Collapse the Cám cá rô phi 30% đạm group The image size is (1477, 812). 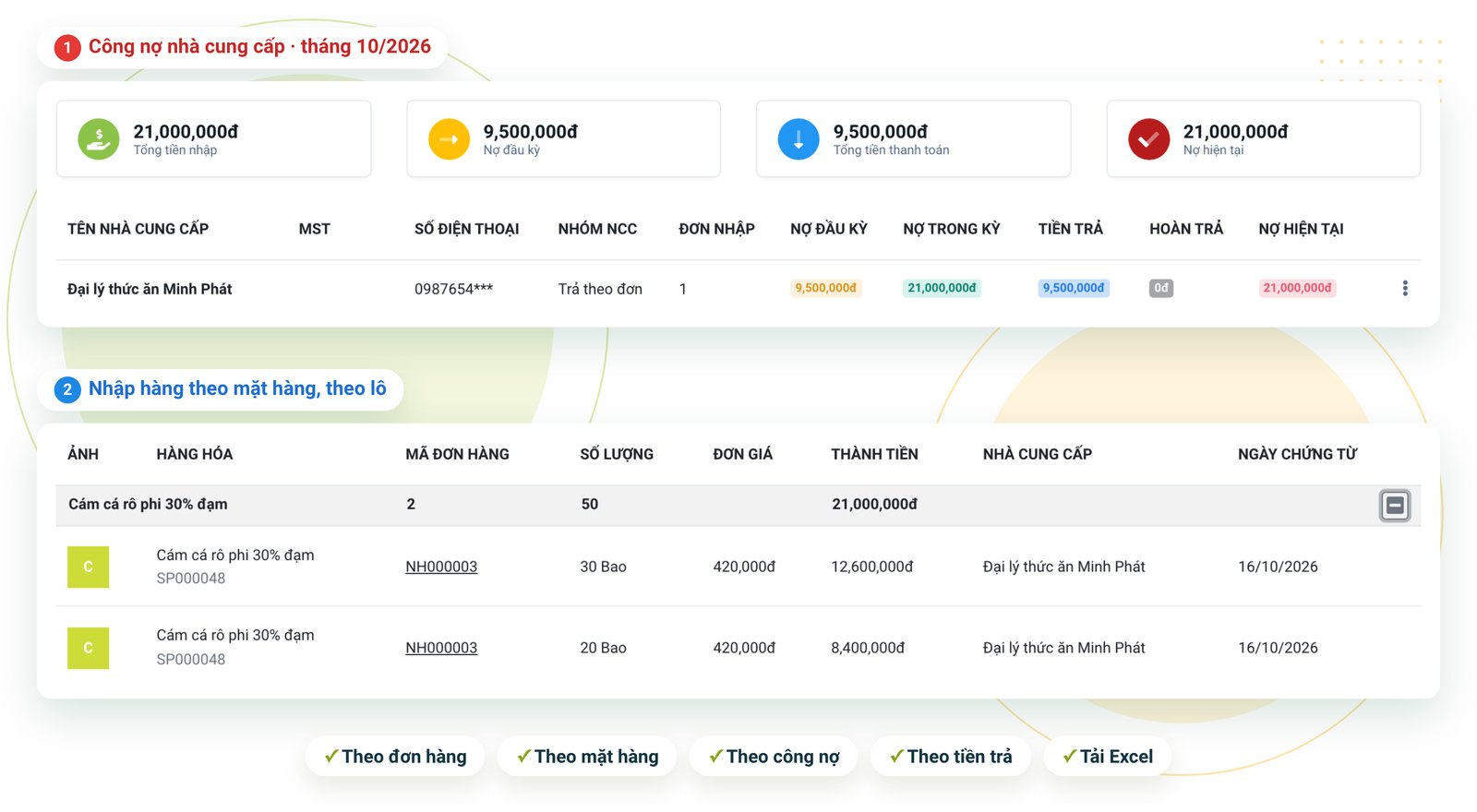1395,505
